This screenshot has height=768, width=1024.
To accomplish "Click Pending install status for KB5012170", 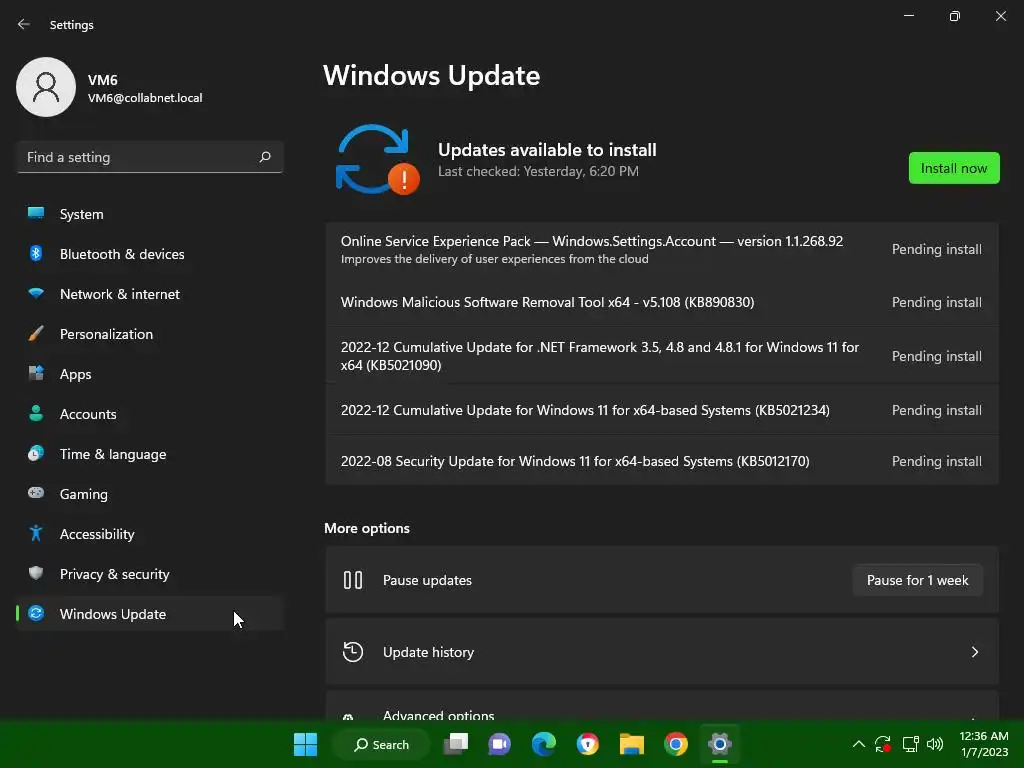I will point(936,461).
